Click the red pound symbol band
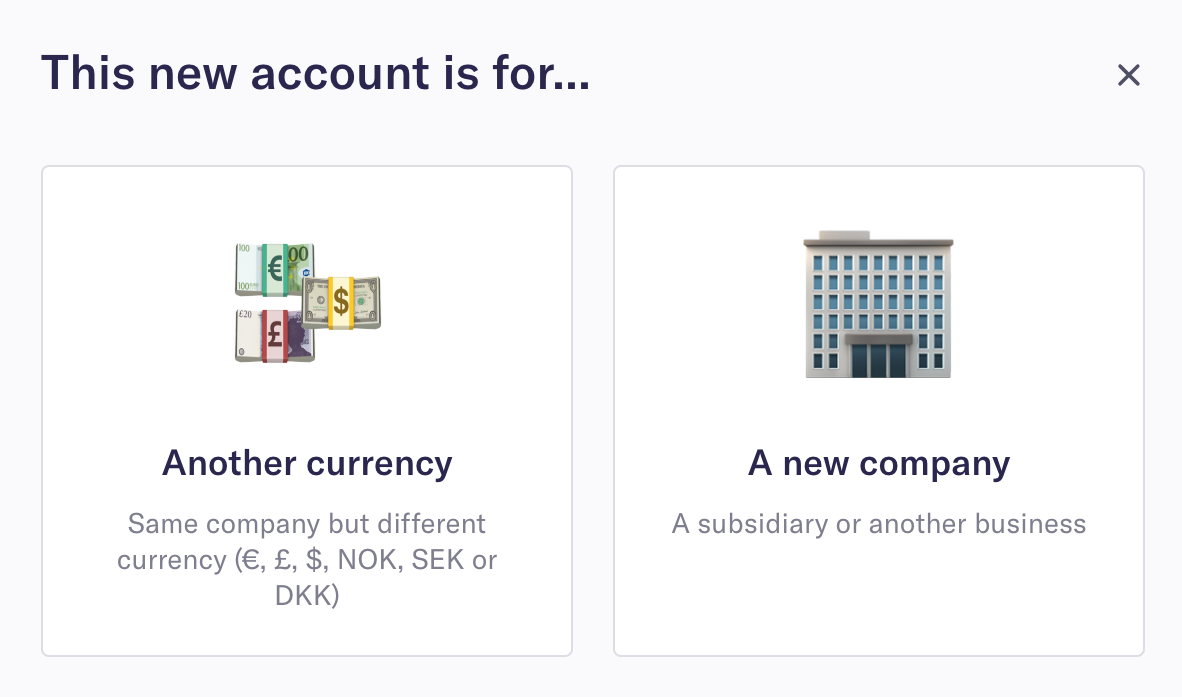 tap(275, 335)
